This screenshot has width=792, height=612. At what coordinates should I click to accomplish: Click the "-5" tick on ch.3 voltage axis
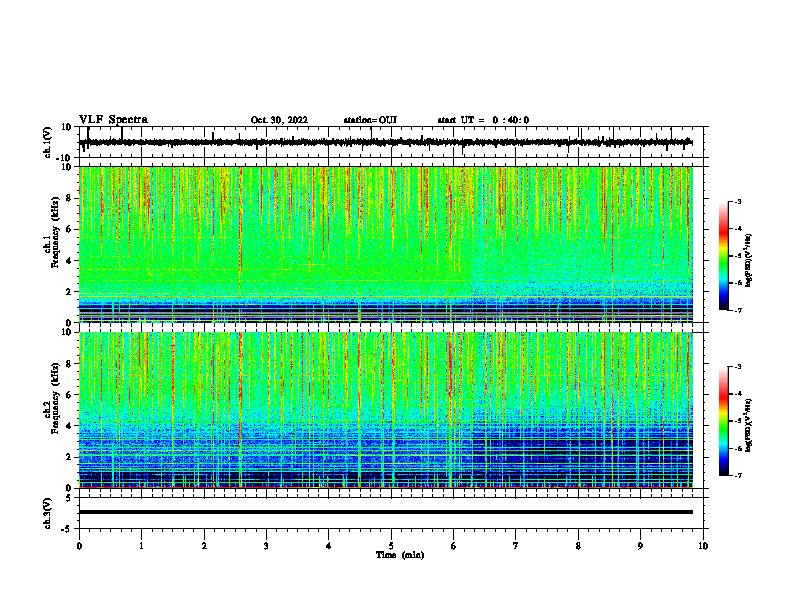(68, 529)
